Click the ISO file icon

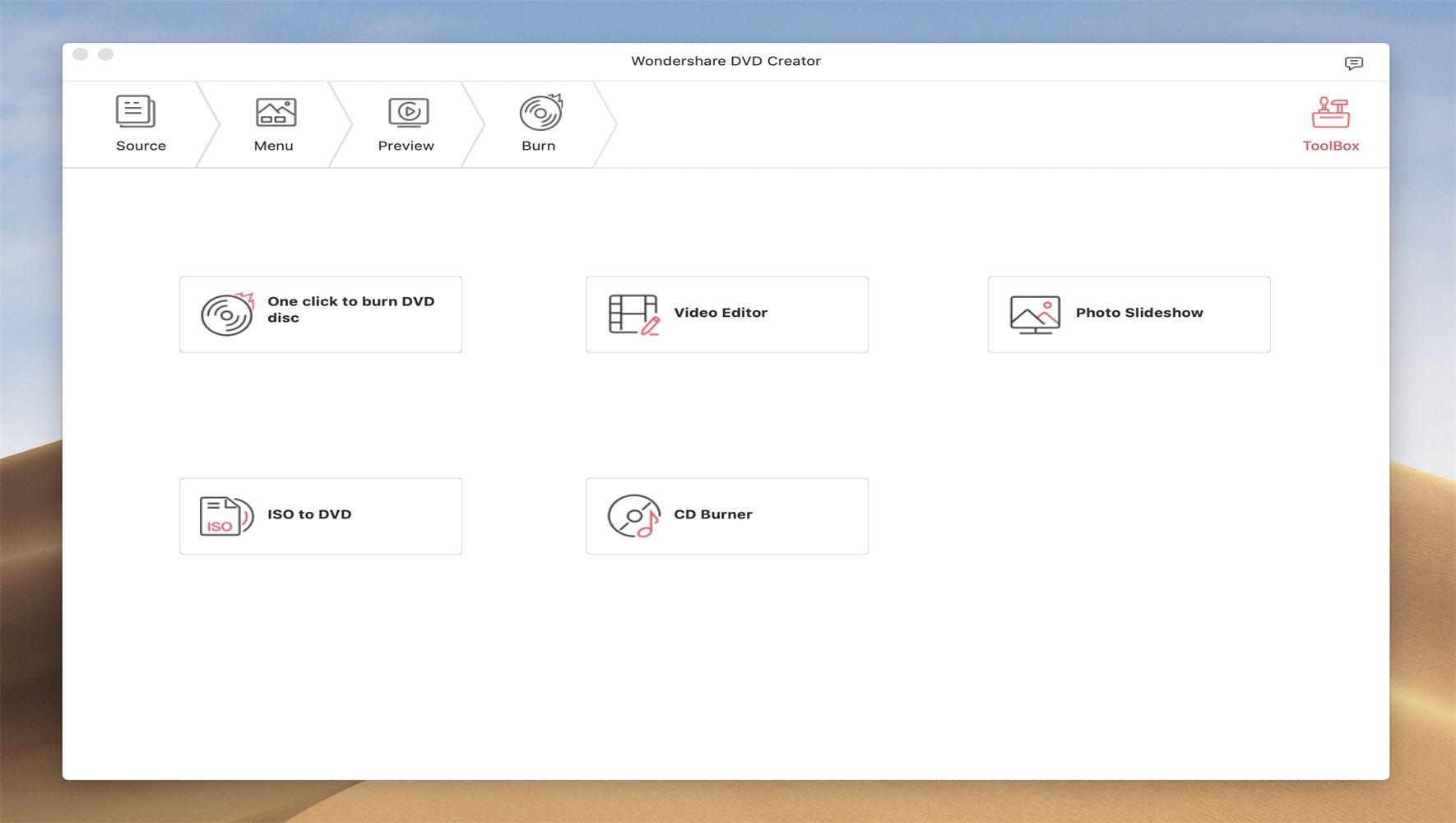point(226,516)
